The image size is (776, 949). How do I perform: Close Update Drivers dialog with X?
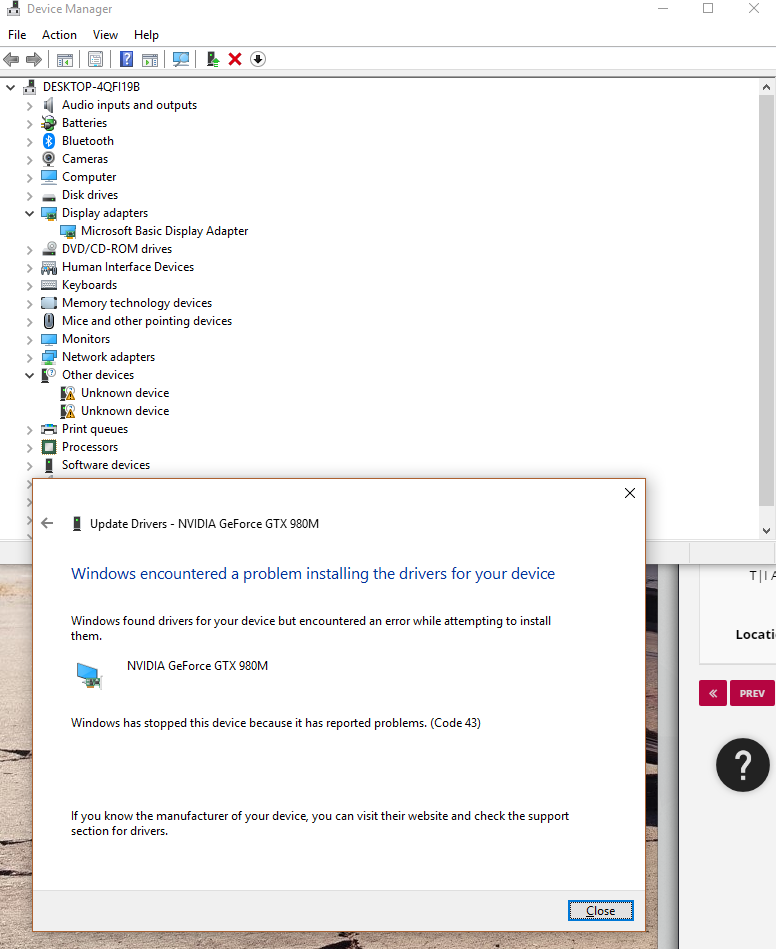(x=630, y=493)
